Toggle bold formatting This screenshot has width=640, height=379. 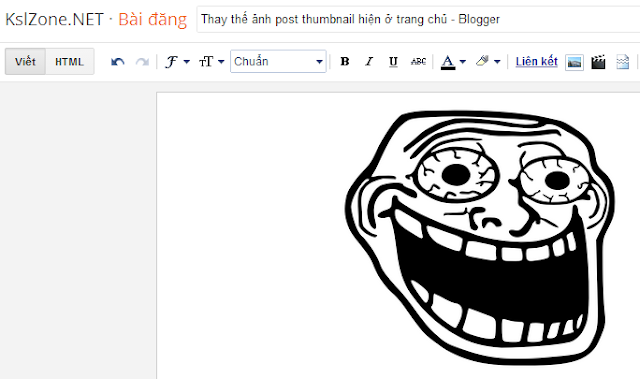(x=345, y=62)
